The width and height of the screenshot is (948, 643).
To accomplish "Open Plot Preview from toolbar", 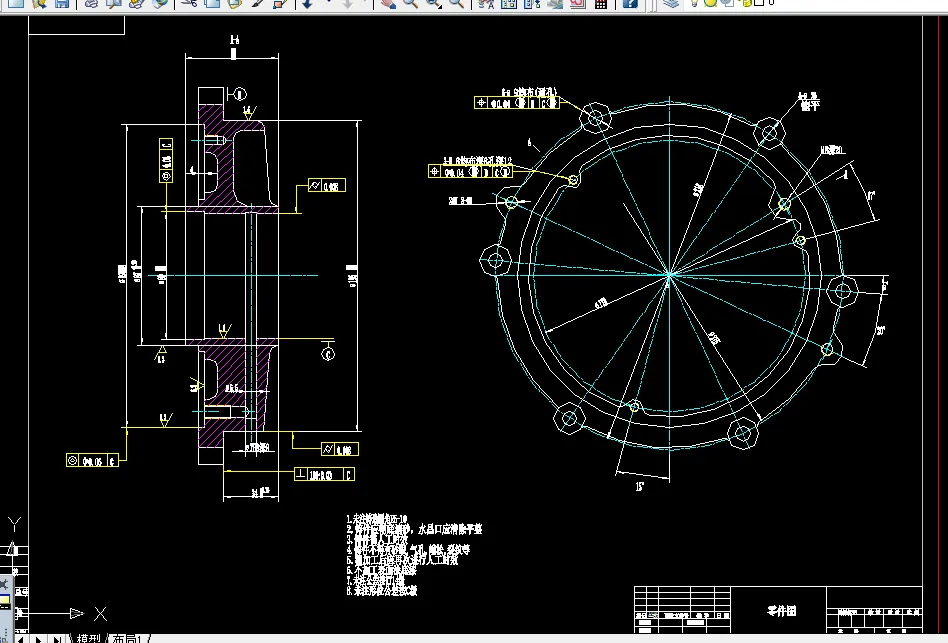I will click(x=114, y=3).
